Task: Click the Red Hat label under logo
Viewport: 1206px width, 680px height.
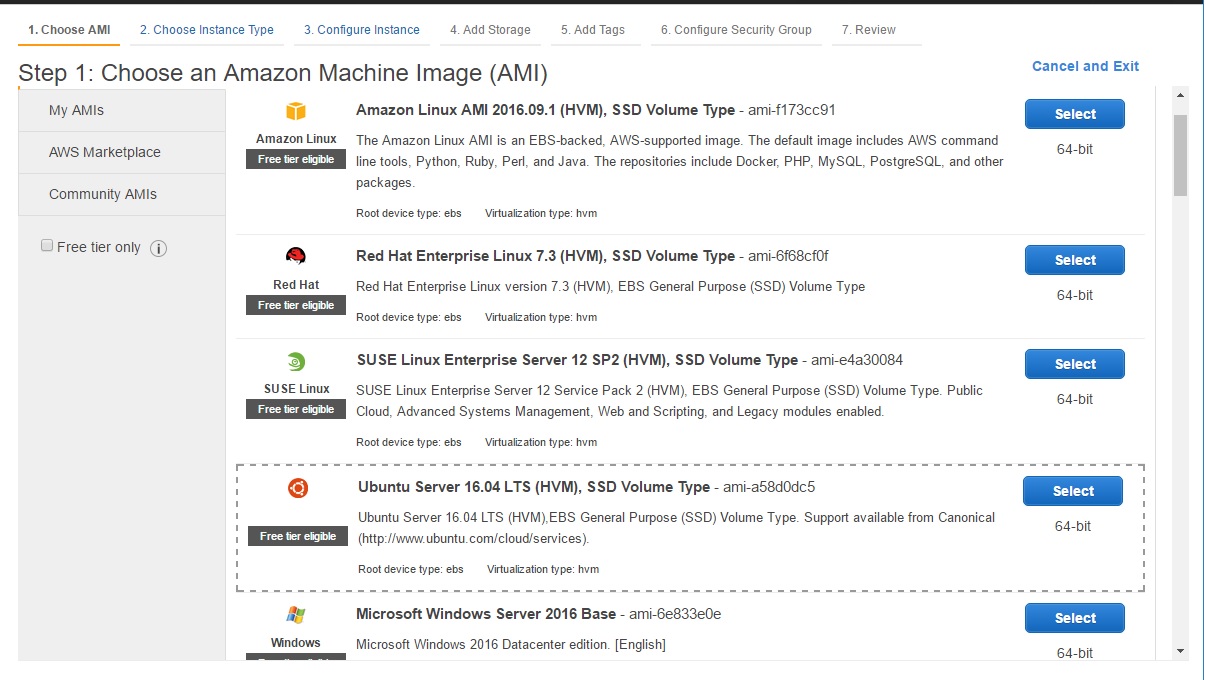Action: [296, 285]
